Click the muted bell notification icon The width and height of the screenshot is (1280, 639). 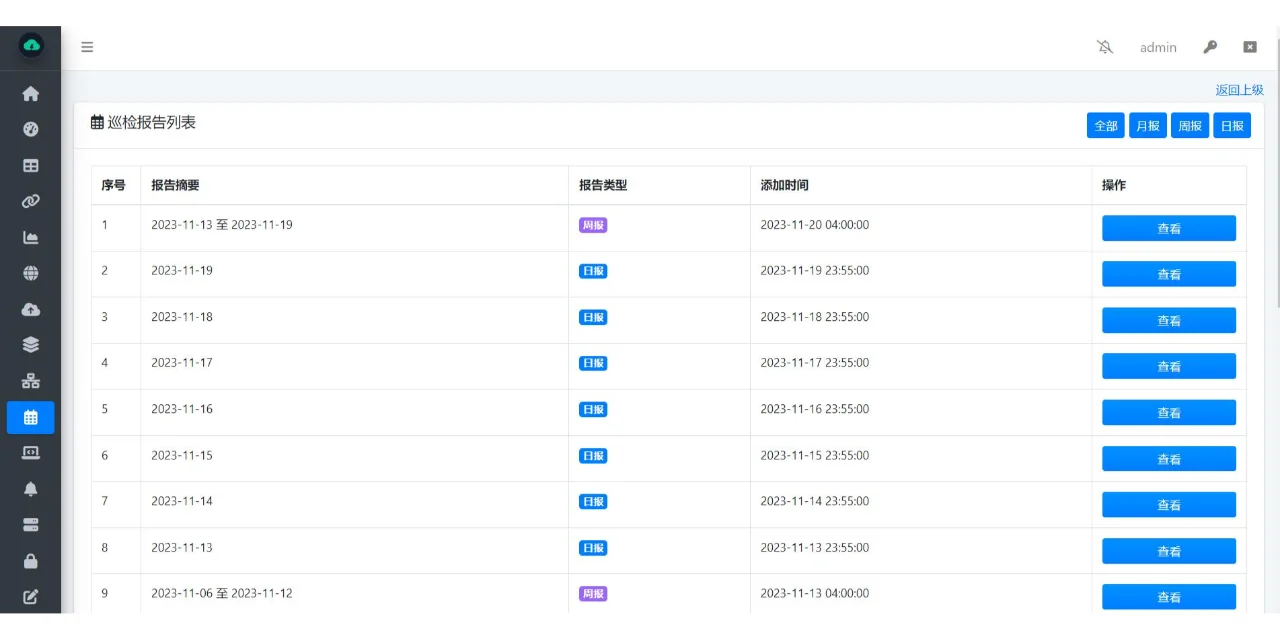click(1105, 47)
